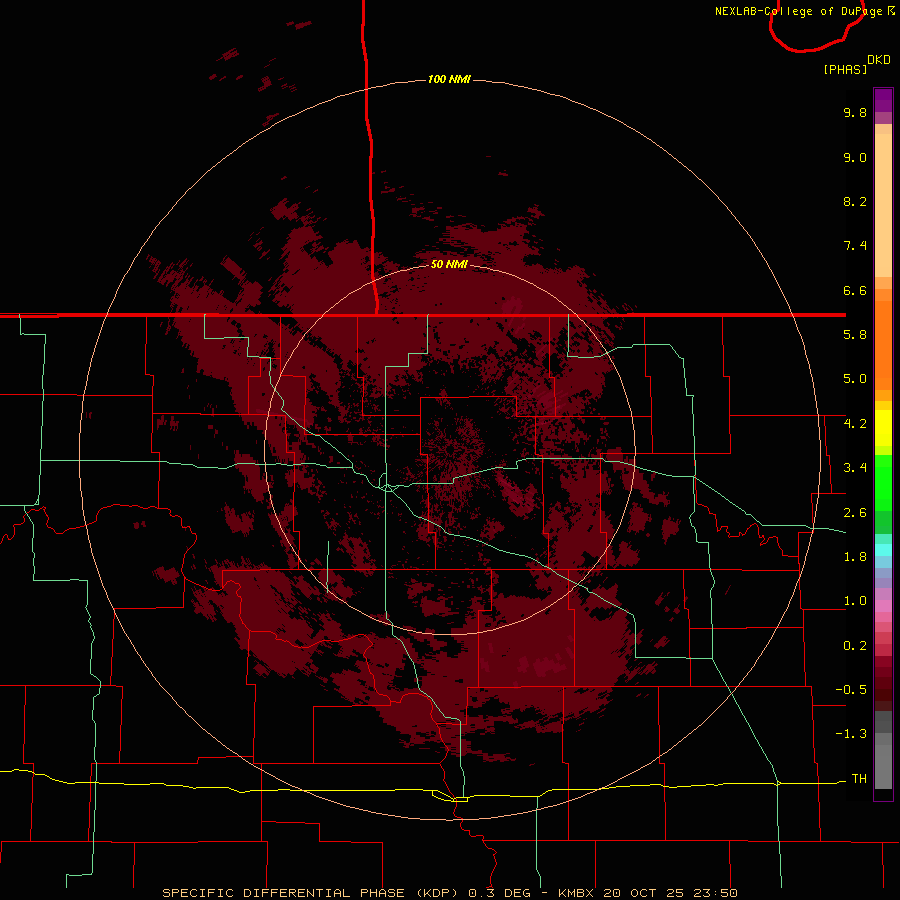Viewport: 900px width, 900px height.
Task: Click the 5.0 value on color scale
Action: (x=855, y=379)
